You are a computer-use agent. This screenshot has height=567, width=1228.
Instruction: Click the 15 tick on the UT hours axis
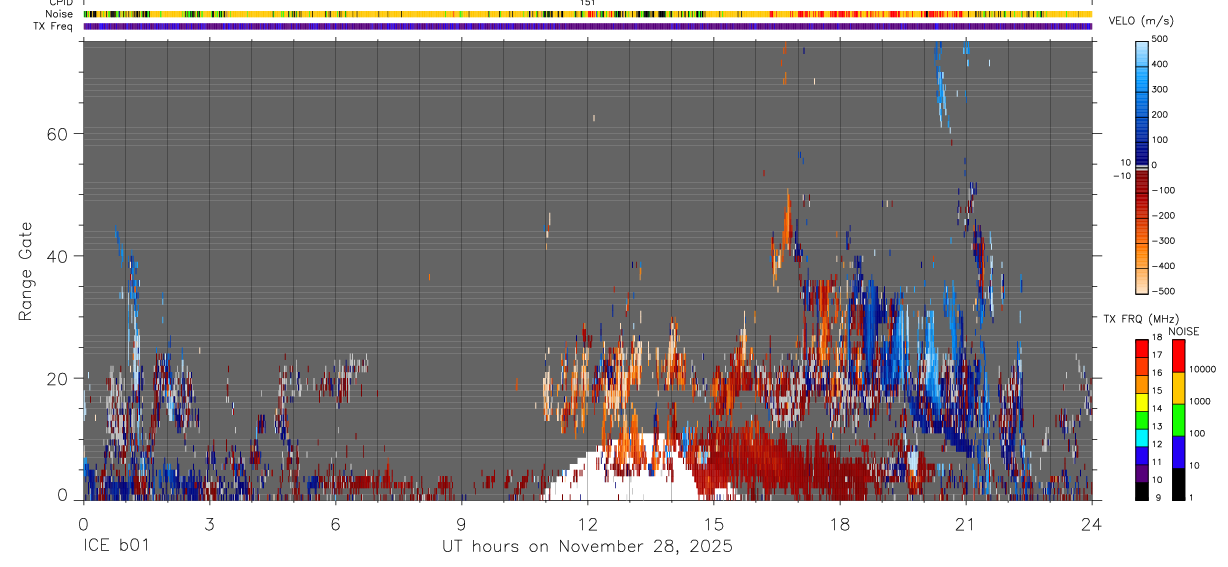click(714, 523)
